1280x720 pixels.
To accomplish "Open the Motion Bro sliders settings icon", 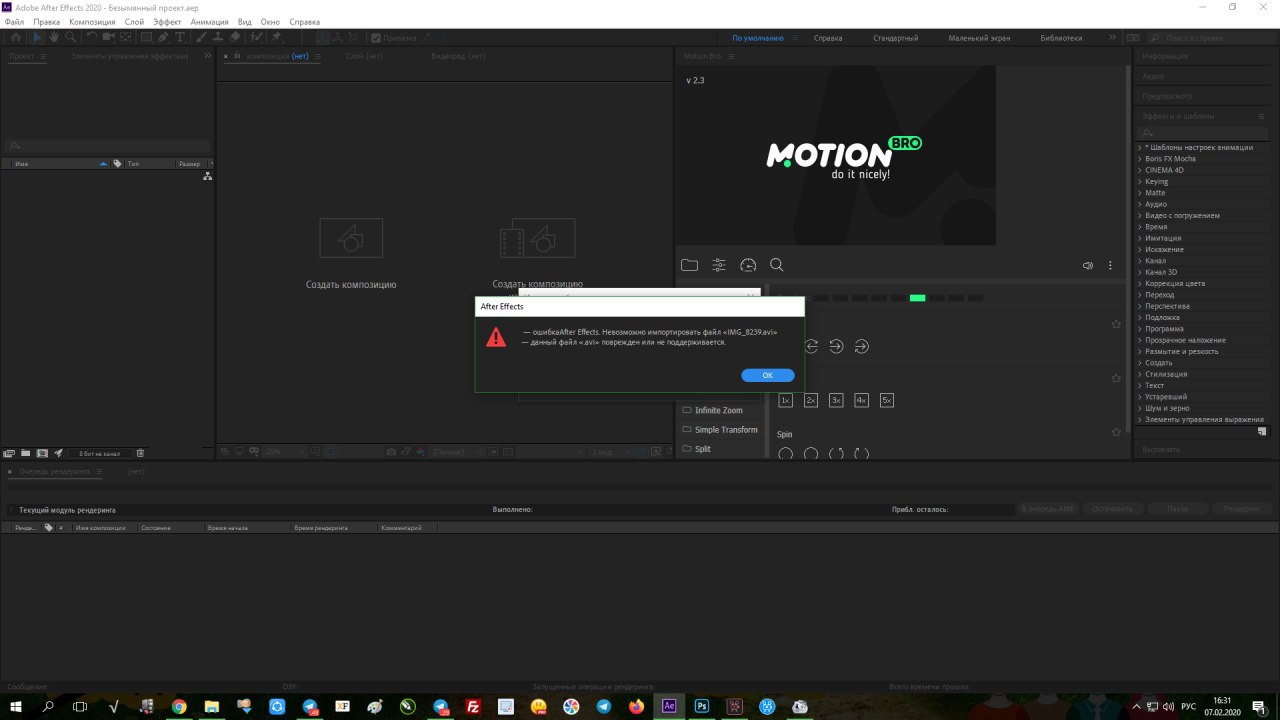I will click(719, 265).
